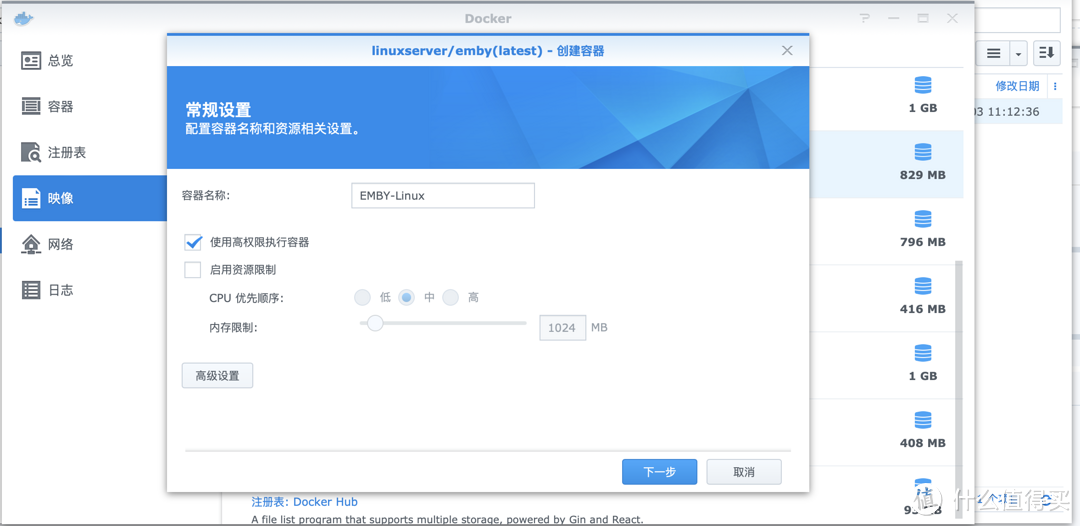The width and height of the screenshot is (1080, 526).
Task: Open 高级设置 advanced settings
Action: [x=218, y=376]
